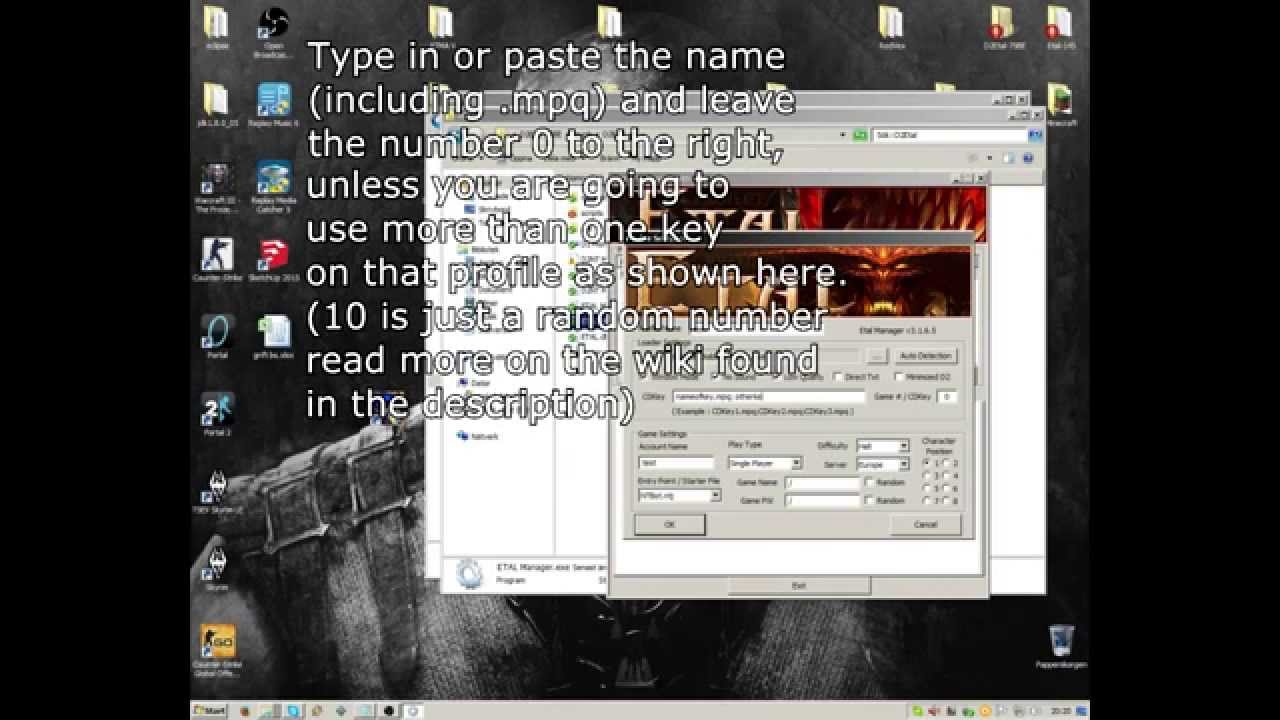Click the Windows Start button

tap(209, 711)
